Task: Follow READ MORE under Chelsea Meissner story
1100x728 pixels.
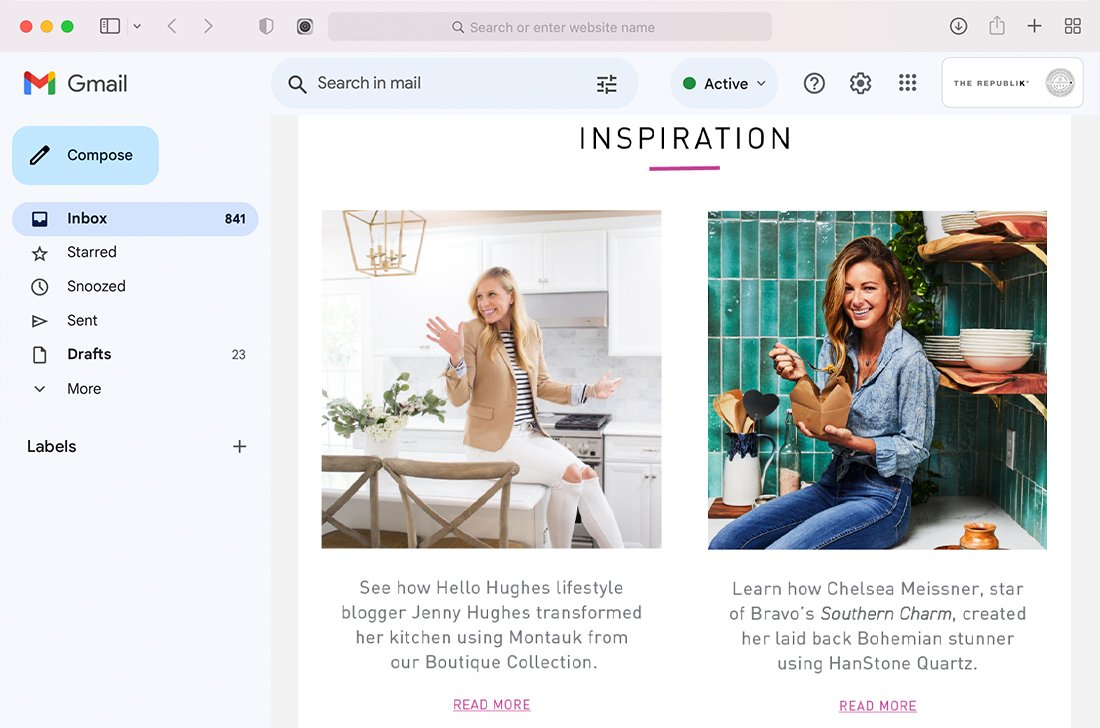Action: tap(878, 706)
